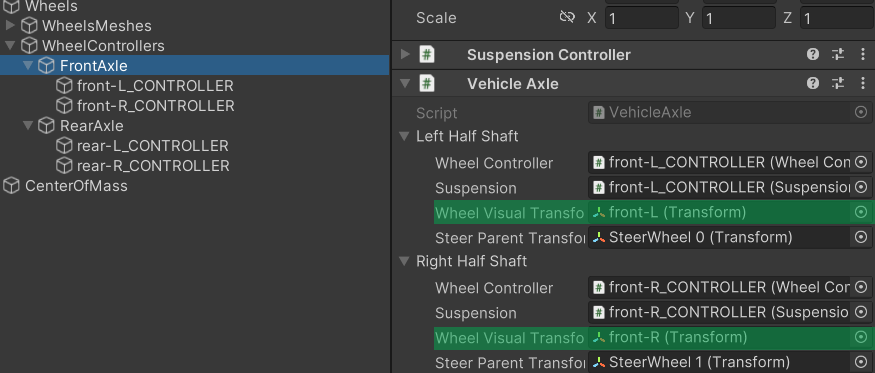Open Vehicle Axle component three-dot menu
The height and width of the screenshot is (373, 875).
coord(863,84)
